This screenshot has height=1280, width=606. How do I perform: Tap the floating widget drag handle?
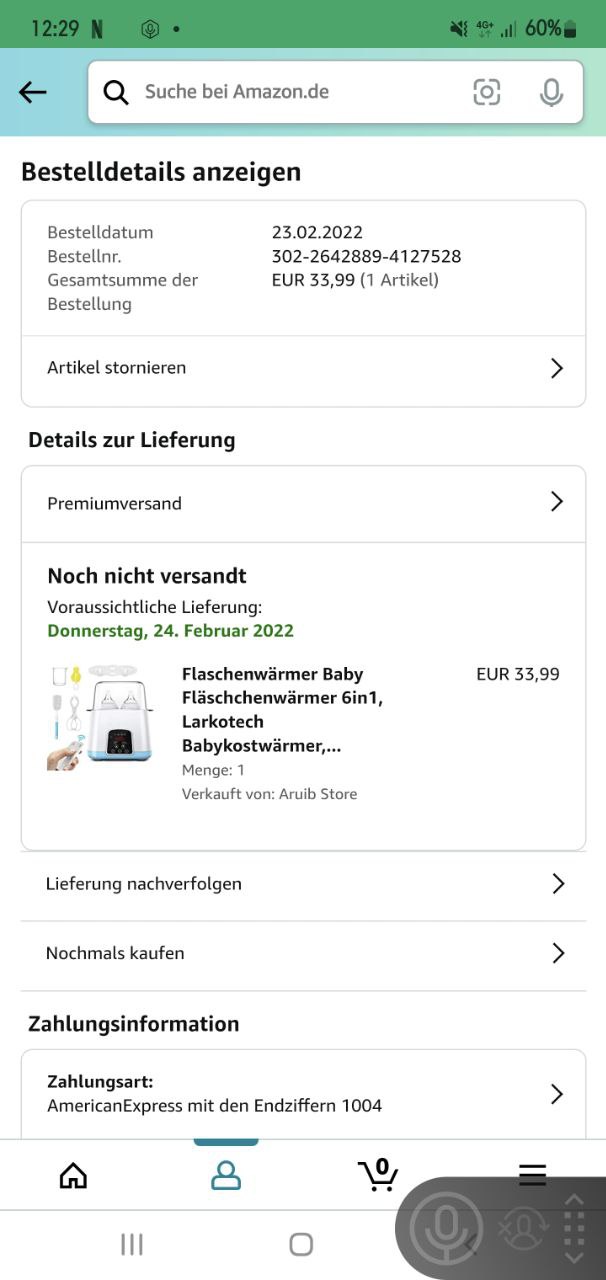[574, 1228]
